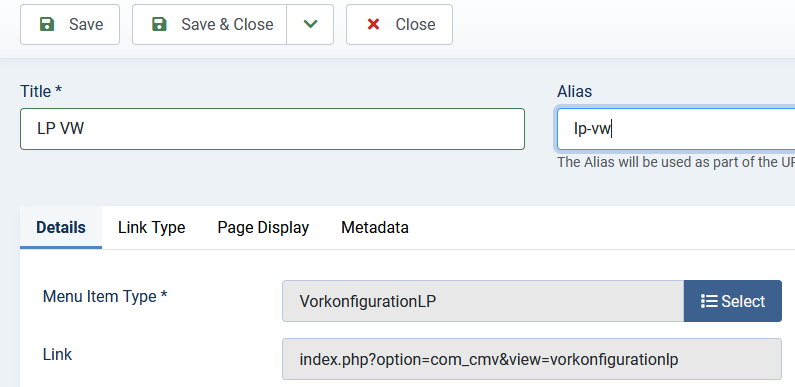Click the VorkonfigurationLP Menu Item Type field
795x387 pixels.
[x=483, y=301]
